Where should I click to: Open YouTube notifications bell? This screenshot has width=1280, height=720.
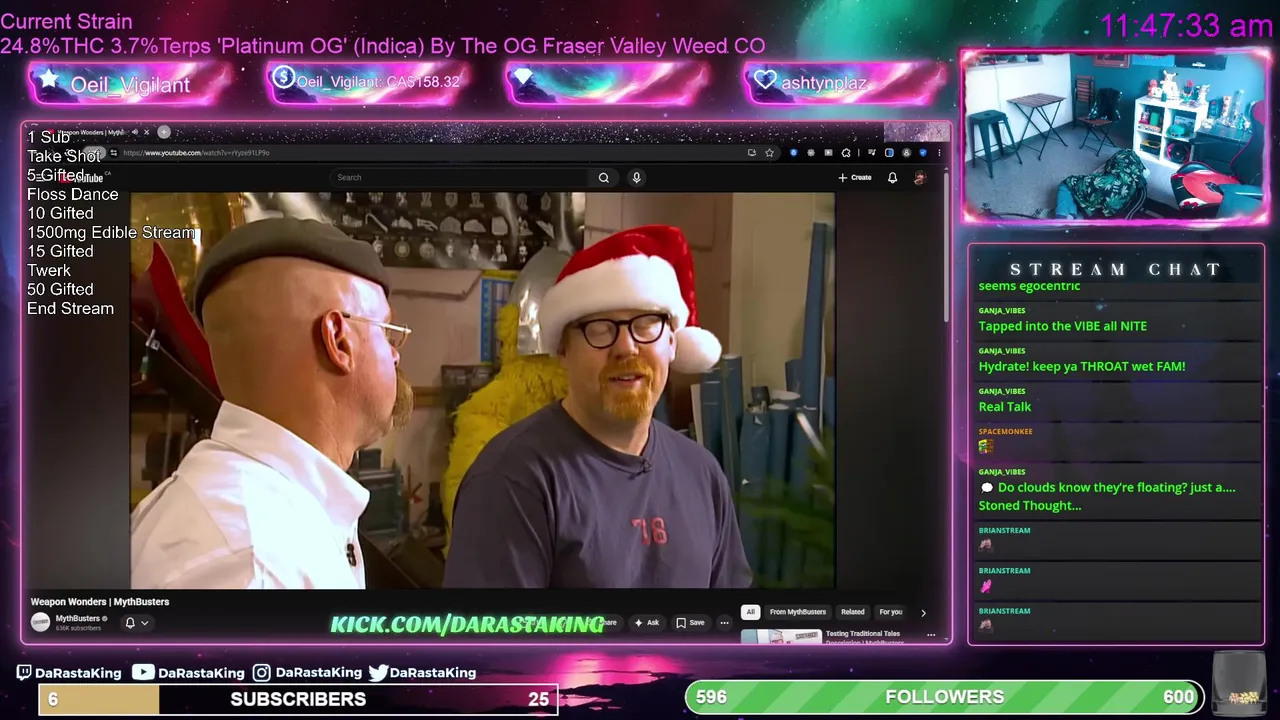(x=892, y=177)
